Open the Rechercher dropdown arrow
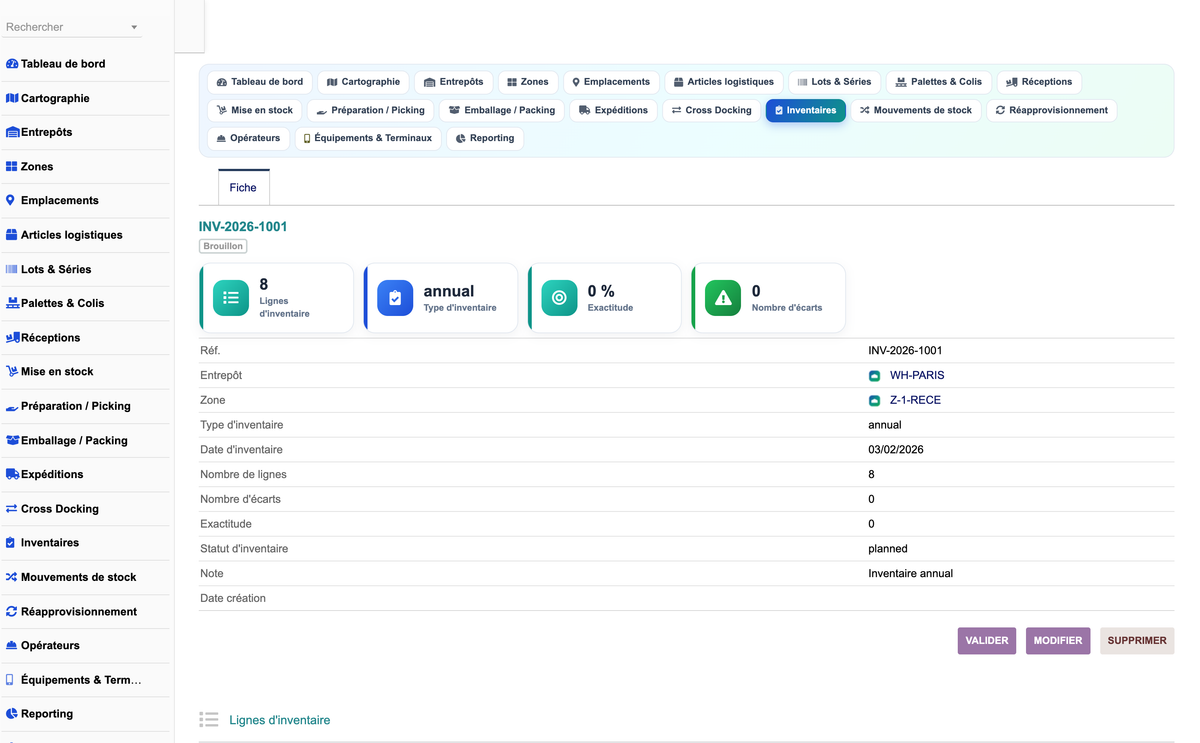Viewport: 1200px width, 743px height. coord(134,27)
